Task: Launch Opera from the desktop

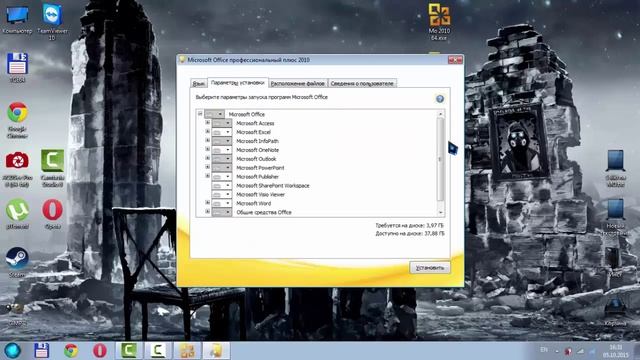Action: [x=52, y=214]
